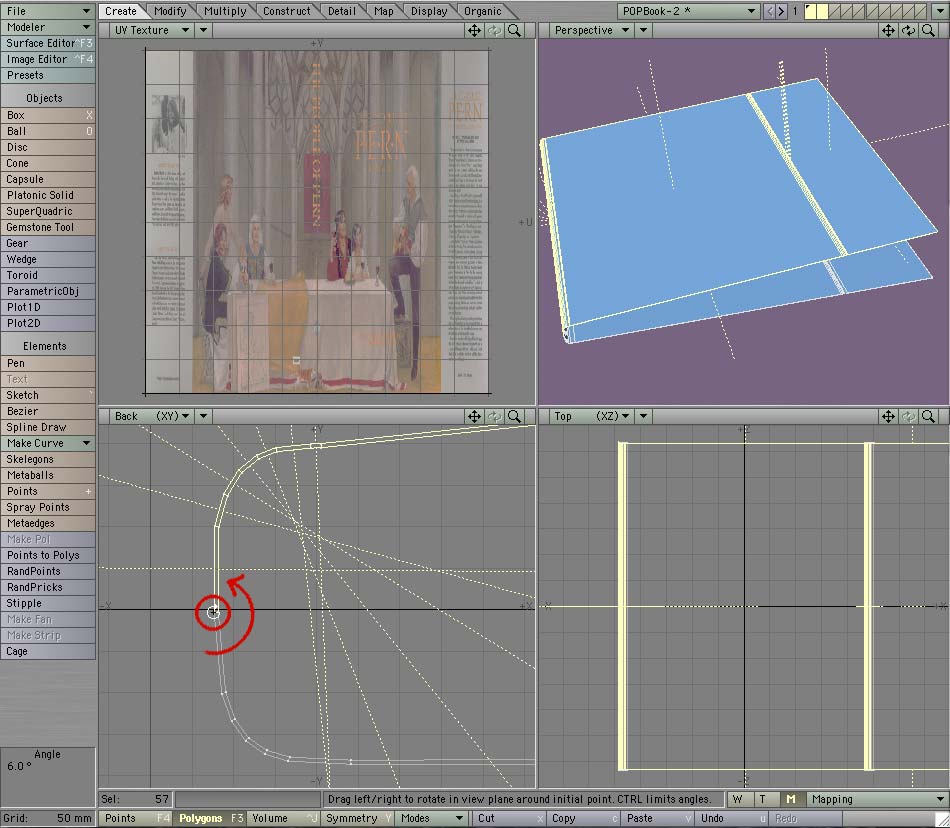Click the Cut button
Image resolution: width=950 pixels, height=828 pixels.
508,818
